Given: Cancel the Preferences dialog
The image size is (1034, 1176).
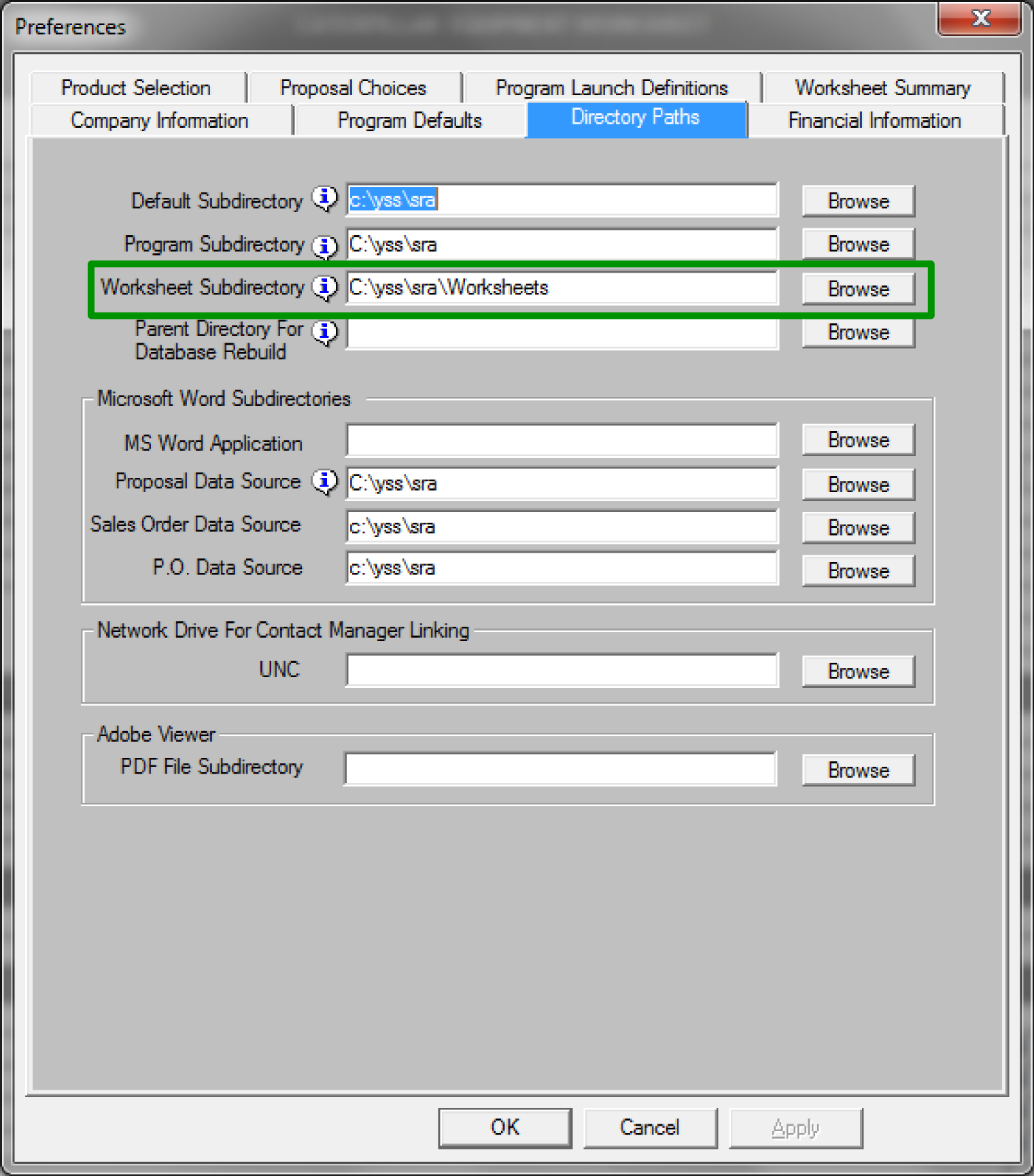Looking at the screenshot, I should [x=649, y=1128].
